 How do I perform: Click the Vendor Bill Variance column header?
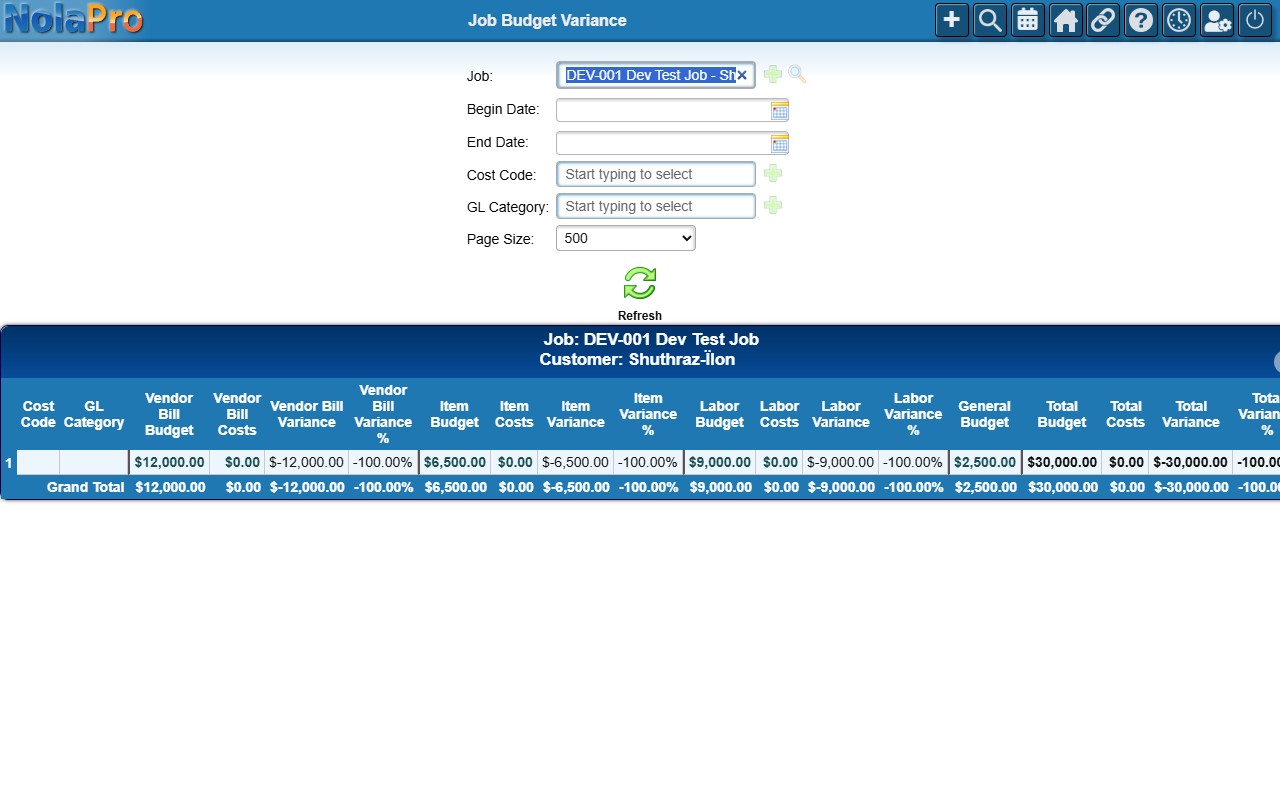[307, 414]
